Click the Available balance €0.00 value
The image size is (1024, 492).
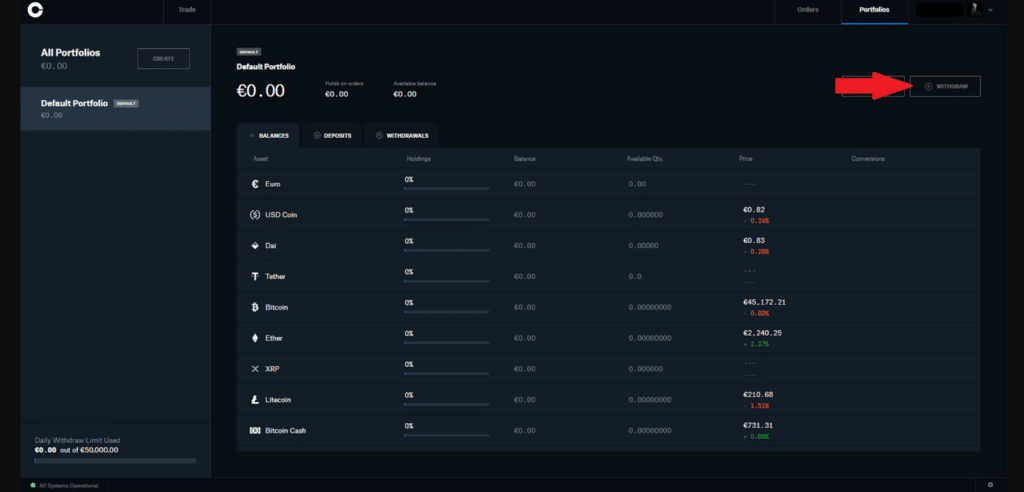tap(405, 94)
